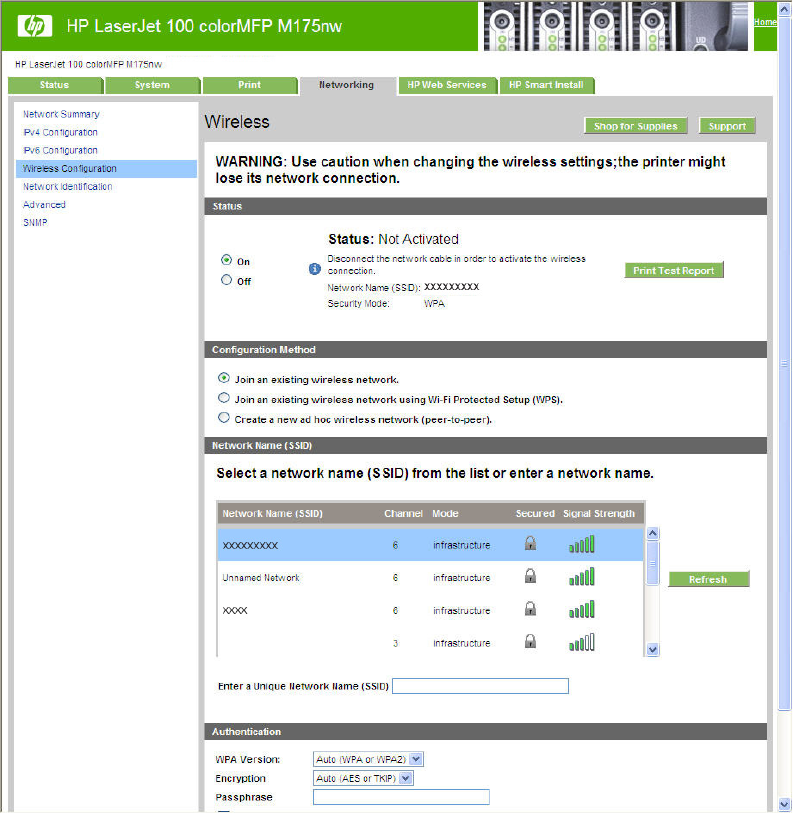793x813 pixels.
Task: Open IPv6 Configuration in the sidebar
Action: 60,150
